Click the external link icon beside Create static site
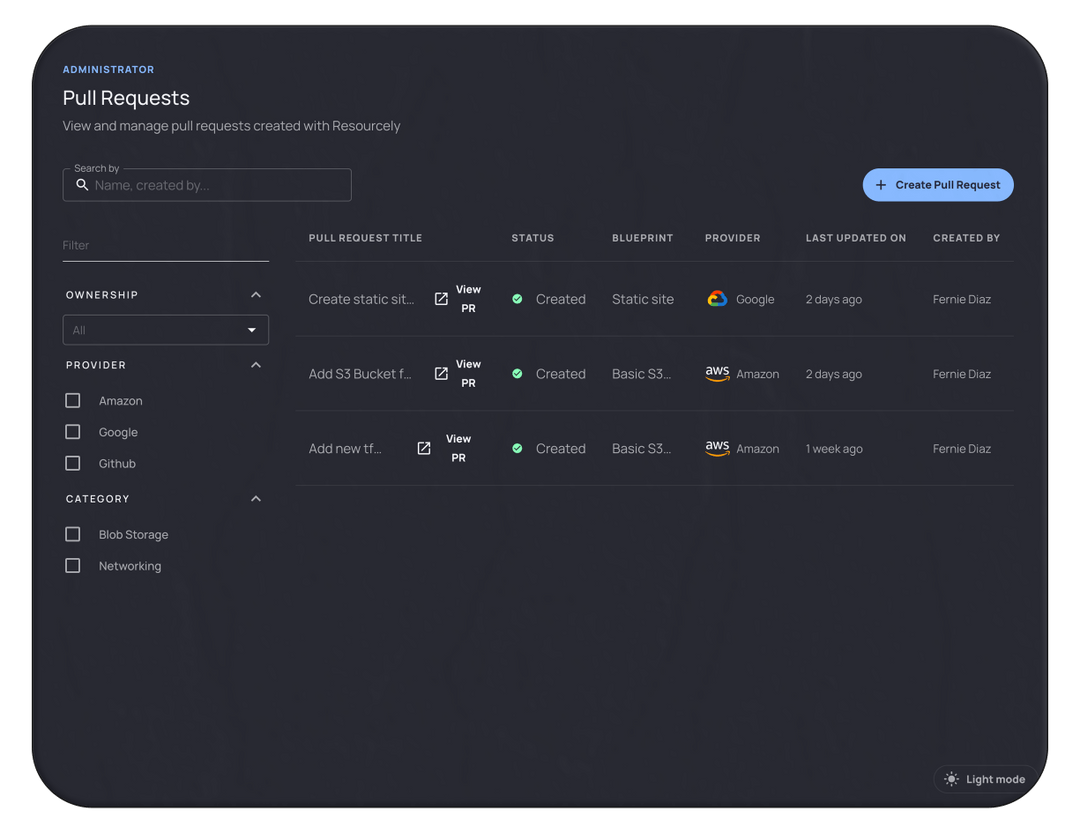1080x833 pixels. coord(441,298)
